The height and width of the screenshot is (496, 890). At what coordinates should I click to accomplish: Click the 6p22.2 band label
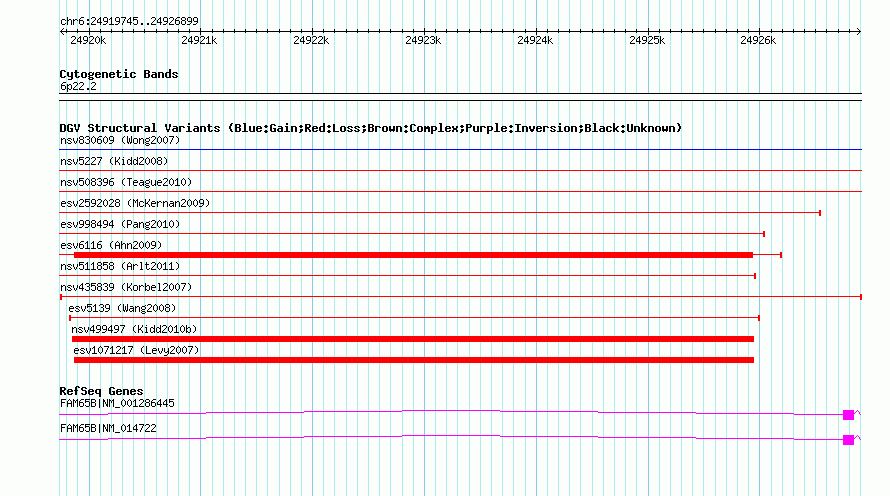(x=78, y=86)
